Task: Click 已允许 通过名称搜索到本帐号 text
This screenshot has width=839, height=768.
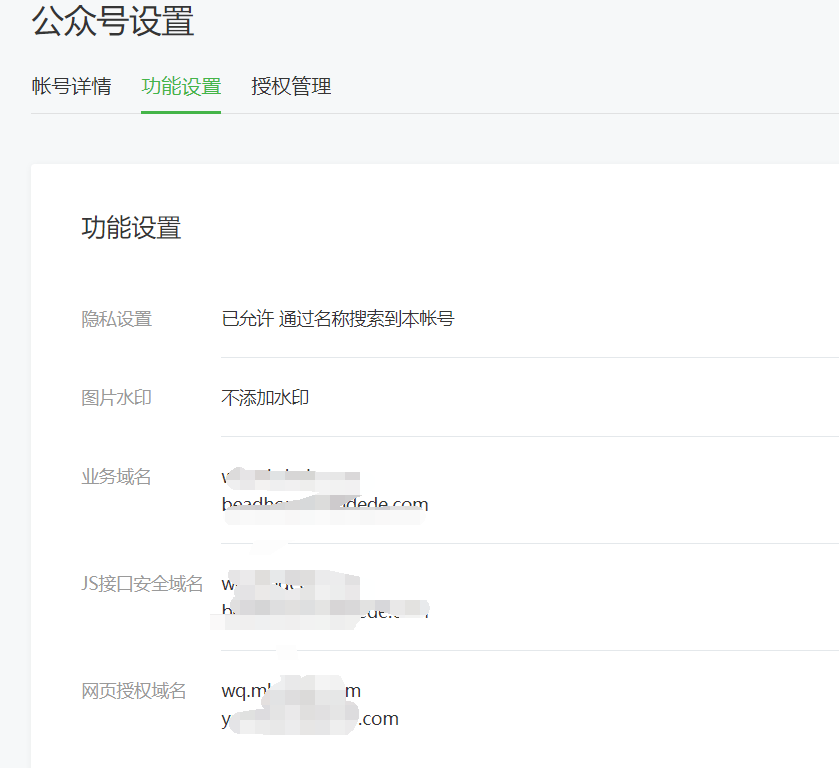Action: (x=338, y=319)
